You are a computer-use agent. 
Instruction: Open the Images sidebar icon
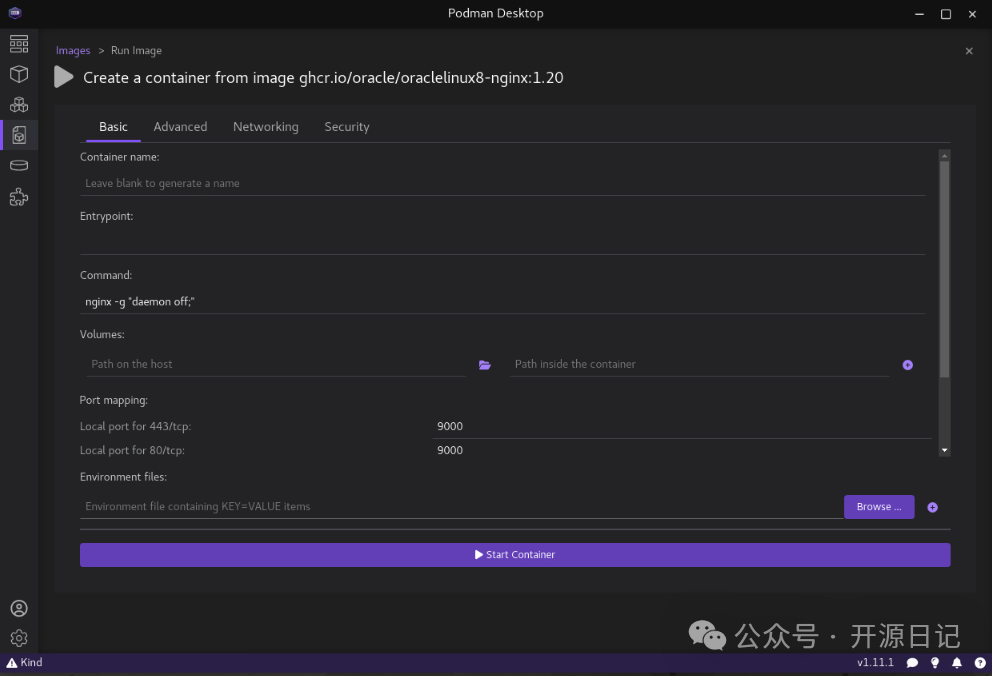click(18, 135)
